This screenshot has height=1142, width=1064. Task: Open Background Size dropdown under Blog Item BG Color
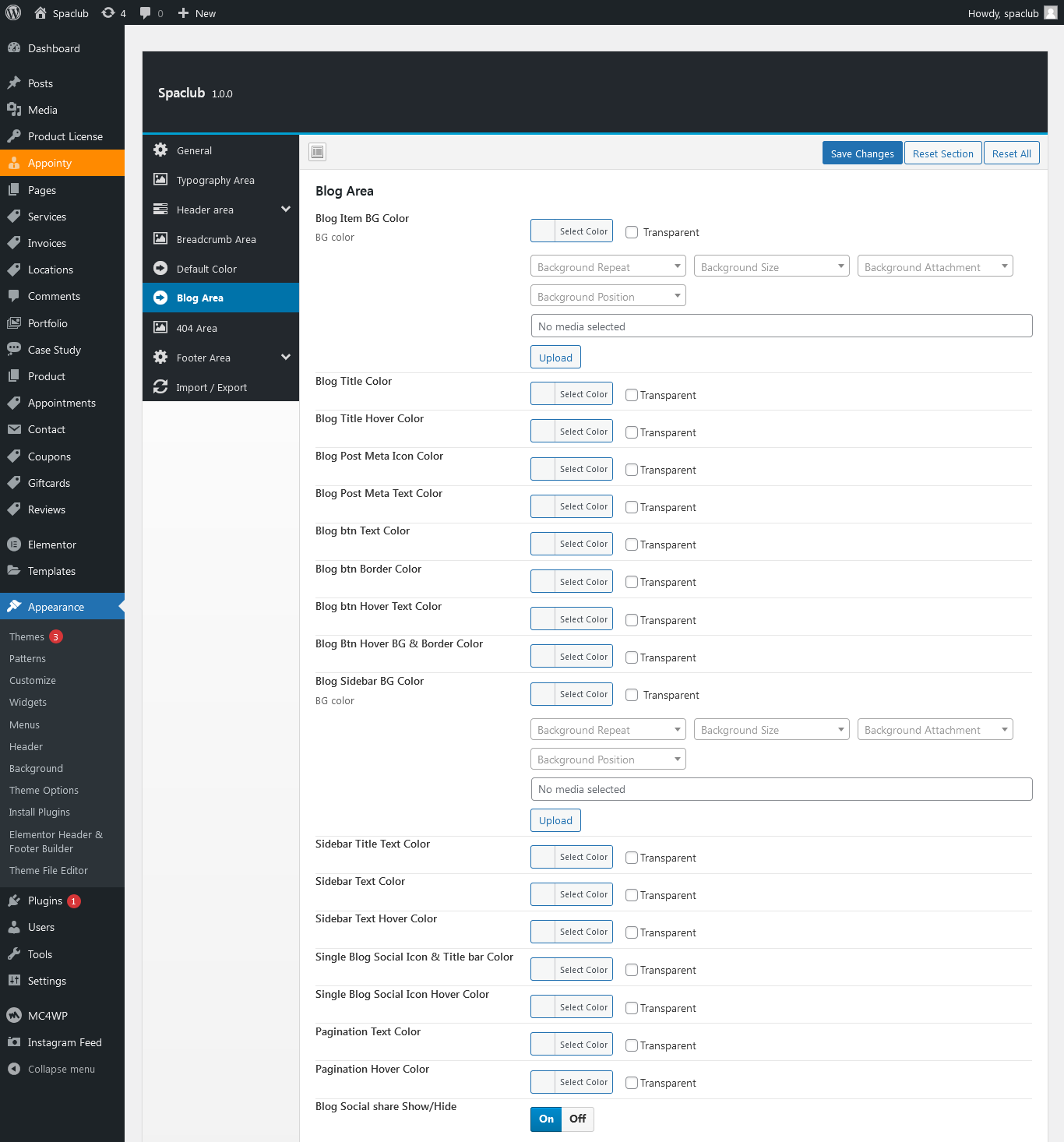click(772, 266)
